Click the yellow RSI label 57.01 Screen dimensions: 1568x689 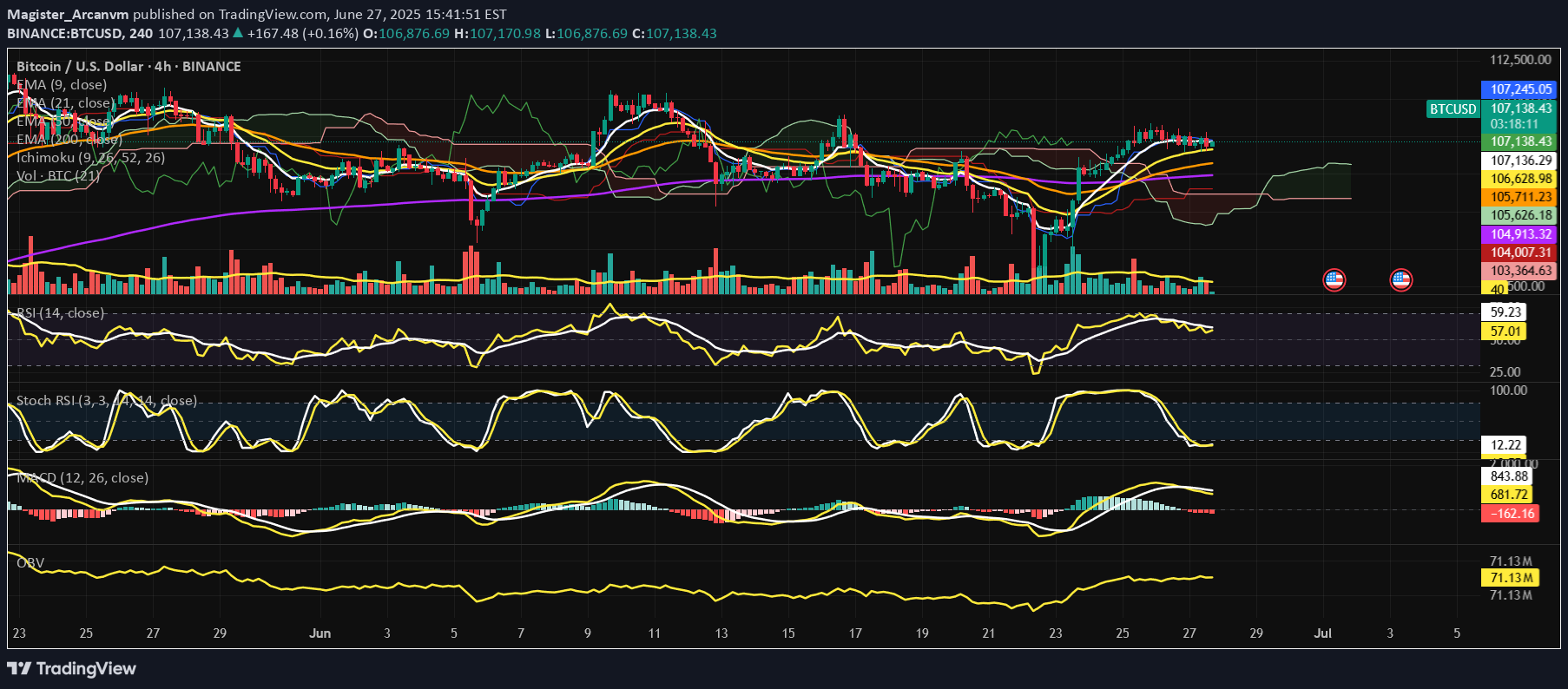(x=1505, y=331)
